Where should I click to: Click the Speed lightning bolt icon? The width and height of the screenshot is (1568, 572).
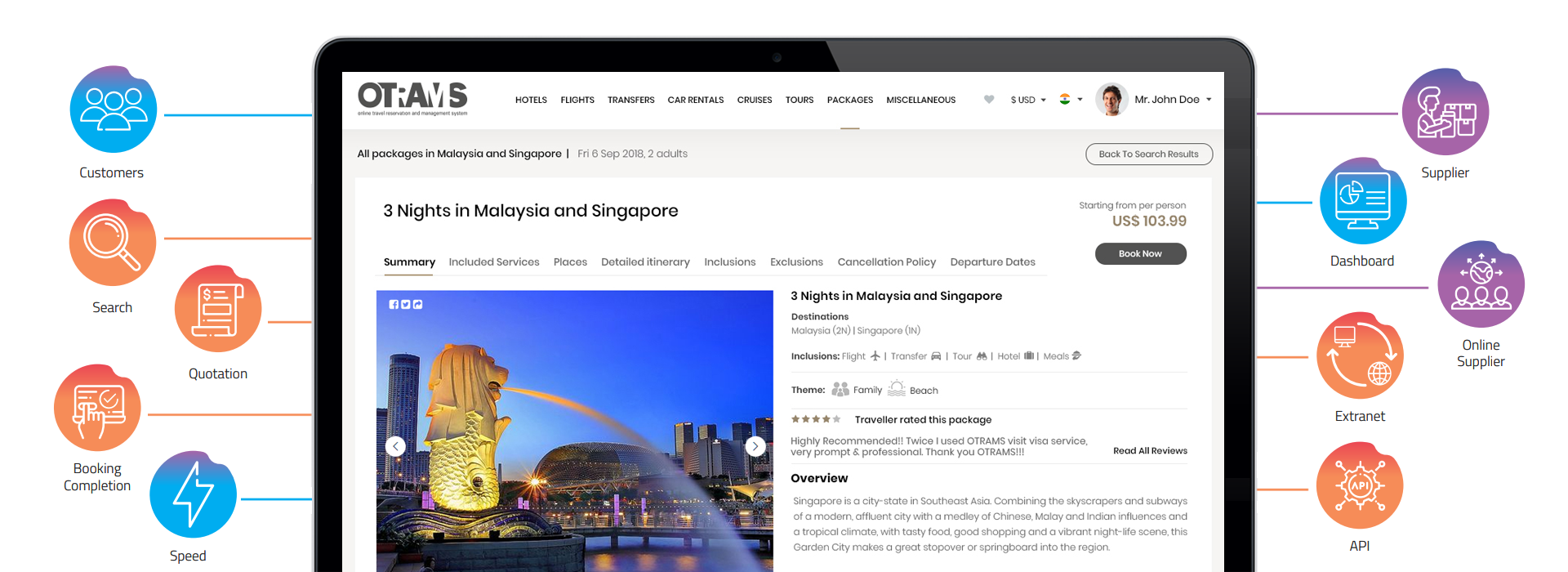(194, 494)
